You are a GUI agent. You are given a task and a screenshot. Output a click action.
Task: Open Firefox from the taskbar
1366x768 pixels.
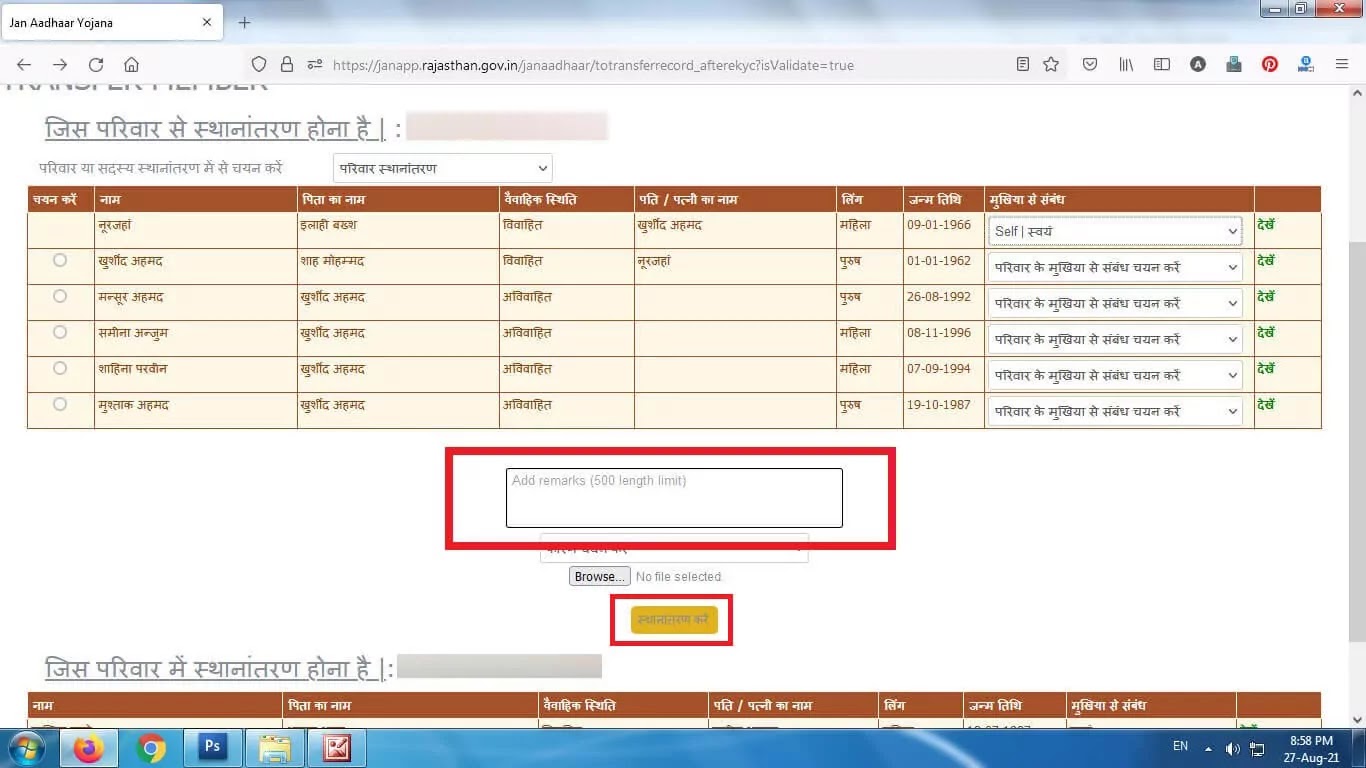coord(88,748)
